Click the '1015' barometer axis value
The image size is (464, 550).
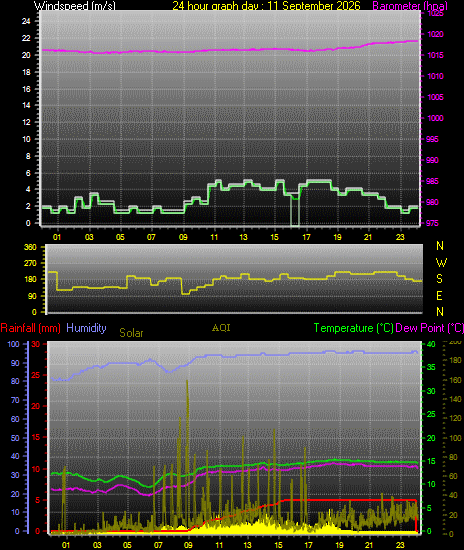[435, 55]
